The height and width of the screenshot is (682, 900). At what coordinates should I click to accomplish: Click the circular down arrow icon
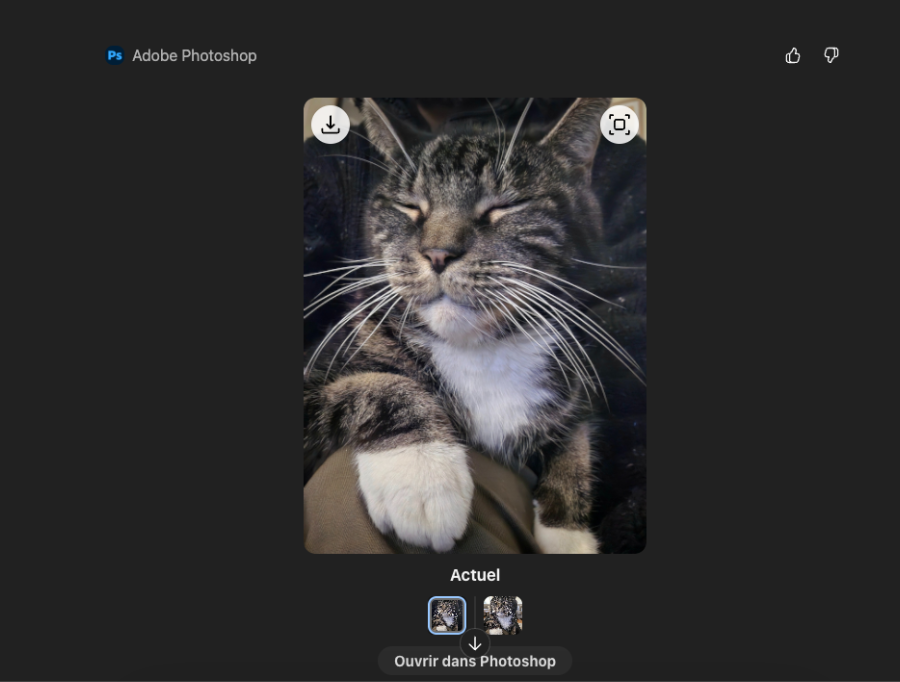475,644
